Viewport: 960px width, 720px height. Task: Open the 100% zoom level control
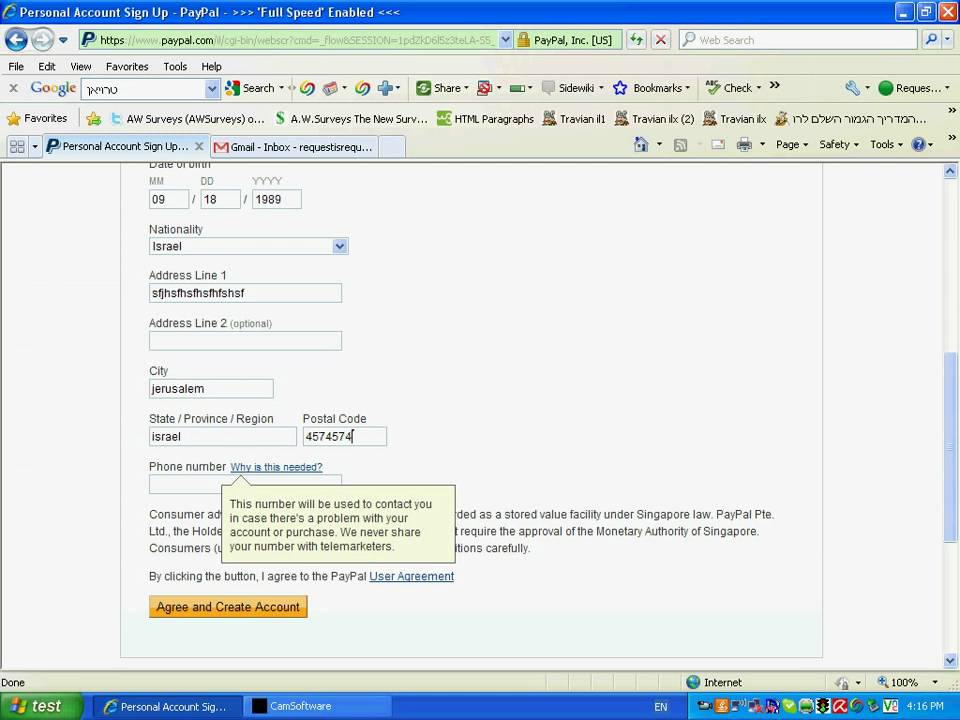(x=907, y=682)
